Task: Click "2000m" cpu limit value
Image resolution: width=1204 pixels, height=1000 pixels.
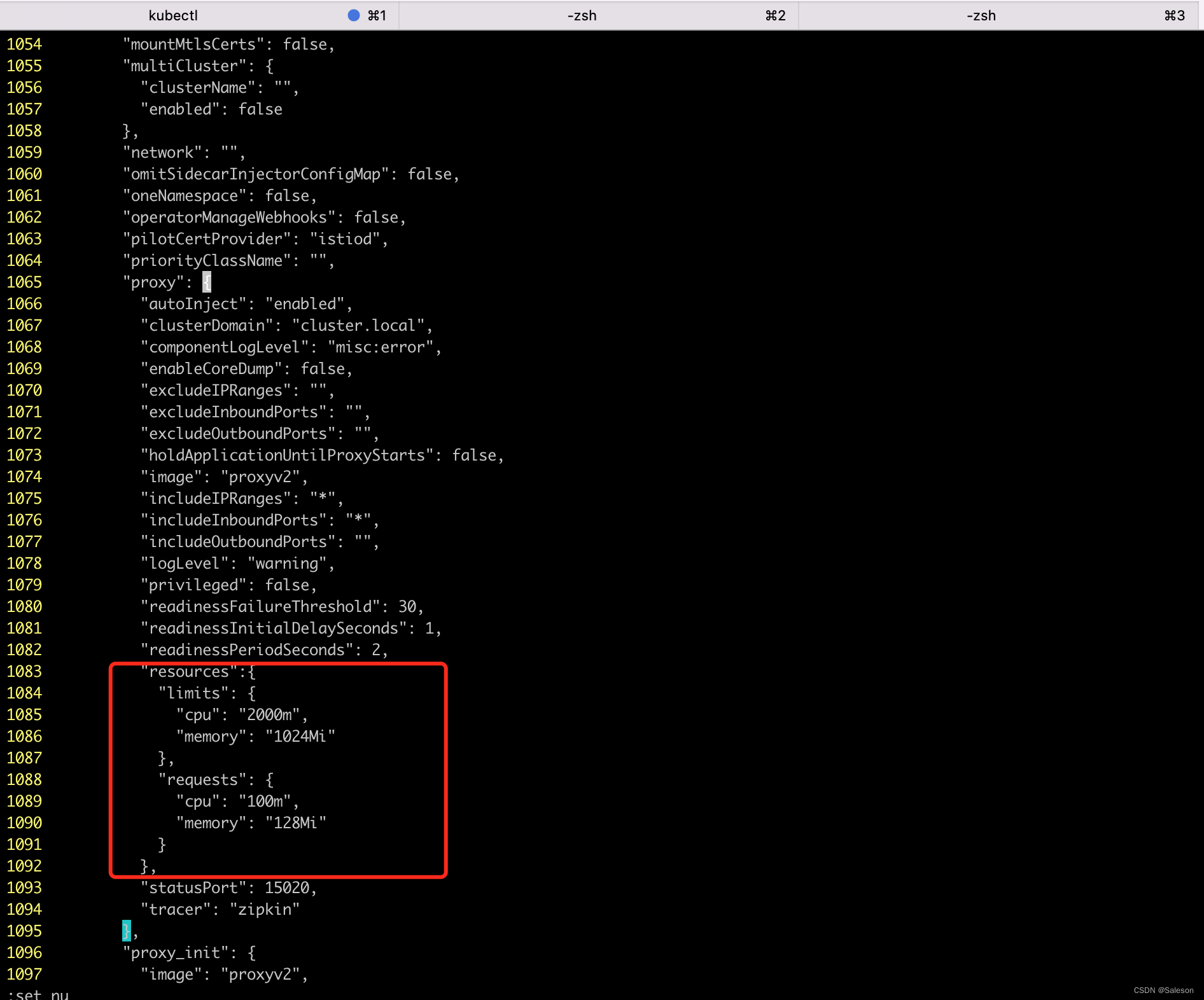Action: (269, 715)
